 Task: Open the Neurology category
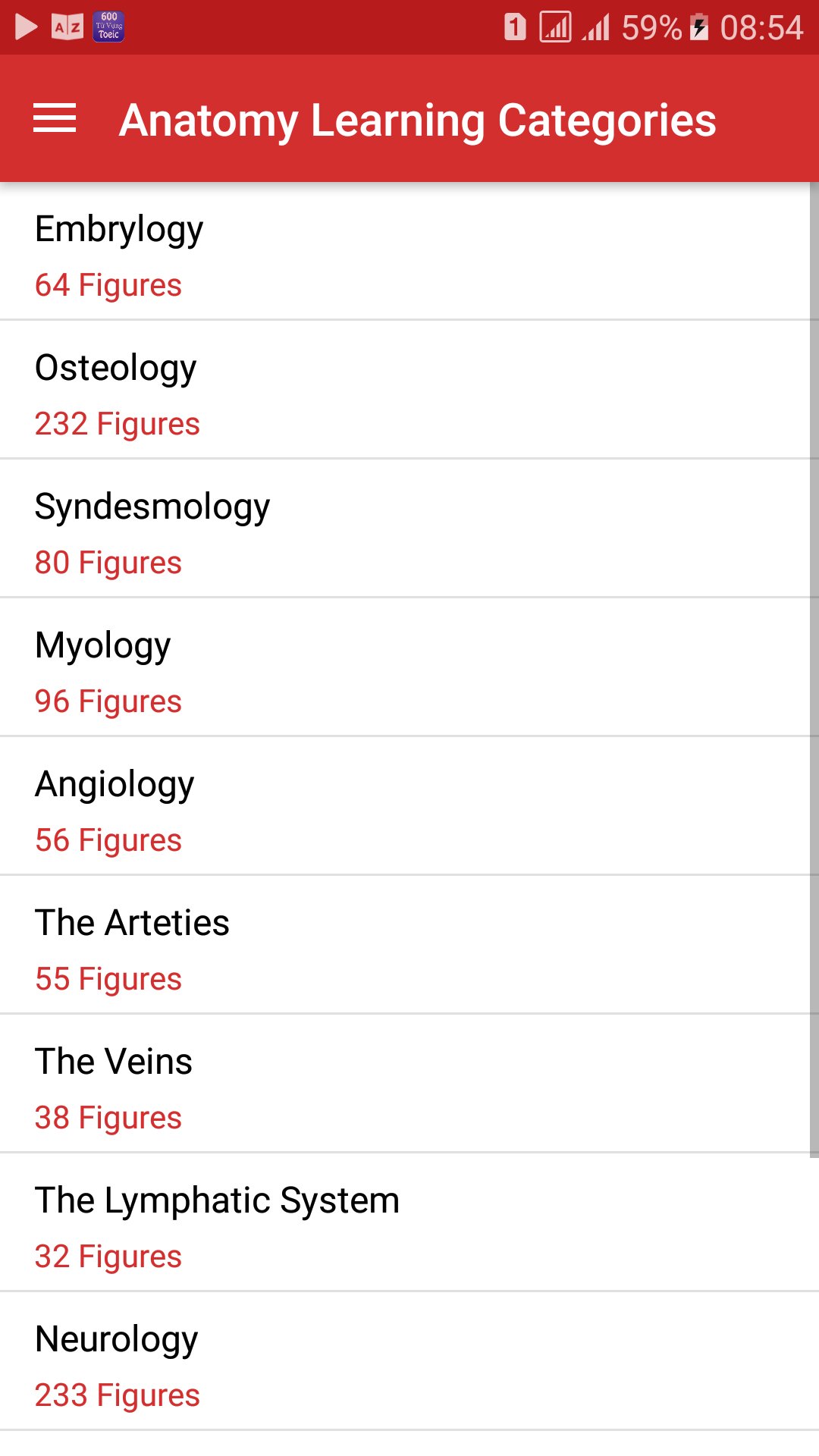click(409, 1361)
